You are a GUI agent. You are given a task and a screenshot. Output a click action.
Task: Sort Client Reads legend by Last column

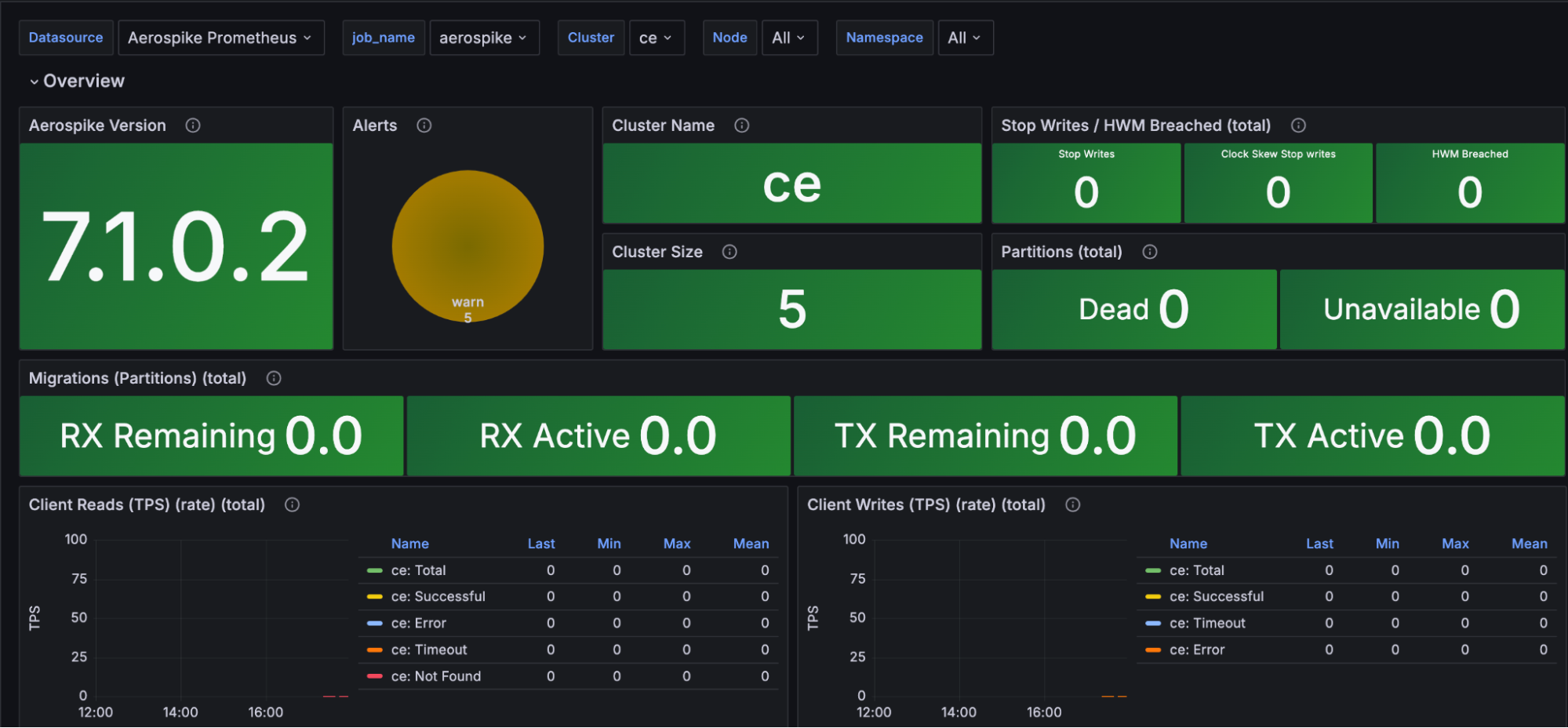[541, 544]
